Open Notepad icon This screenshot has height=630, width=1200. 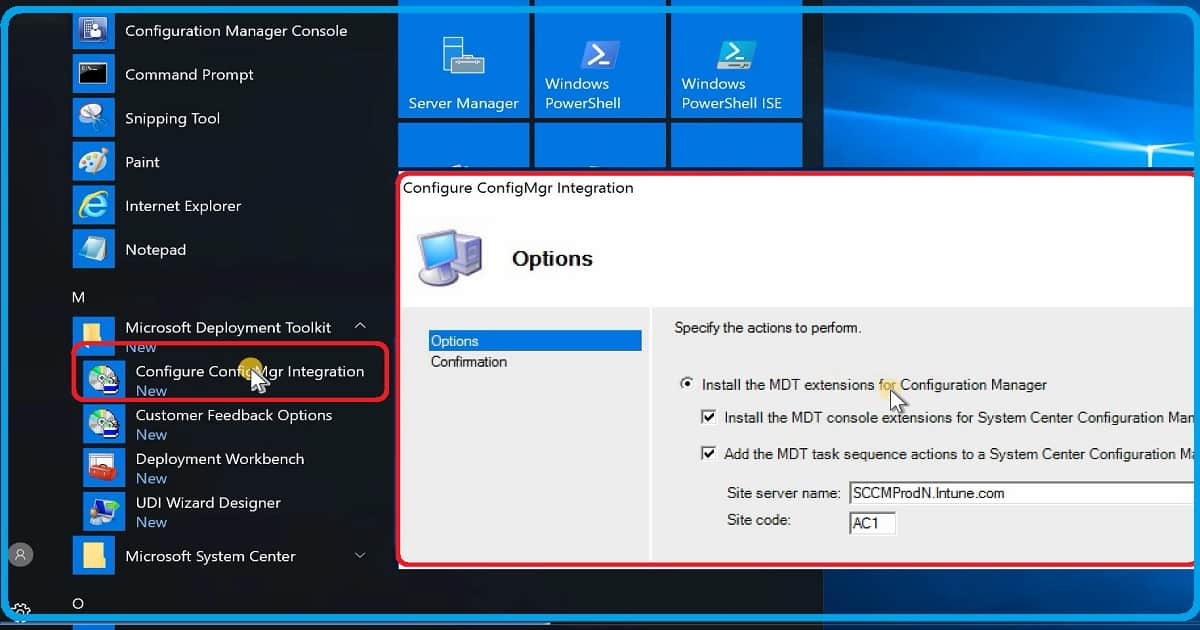point(94,250)
